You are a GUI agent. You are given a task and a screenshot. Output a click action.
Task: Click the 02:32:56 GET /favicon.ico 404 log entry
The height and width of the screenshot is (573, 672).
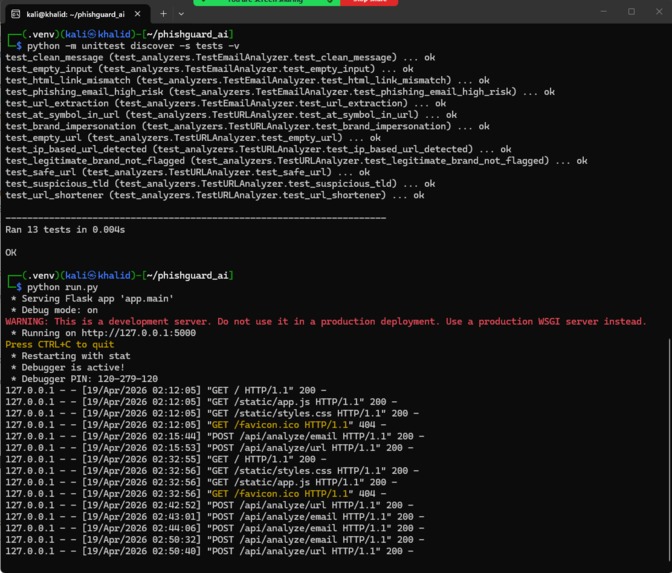(x=195, y=494)
